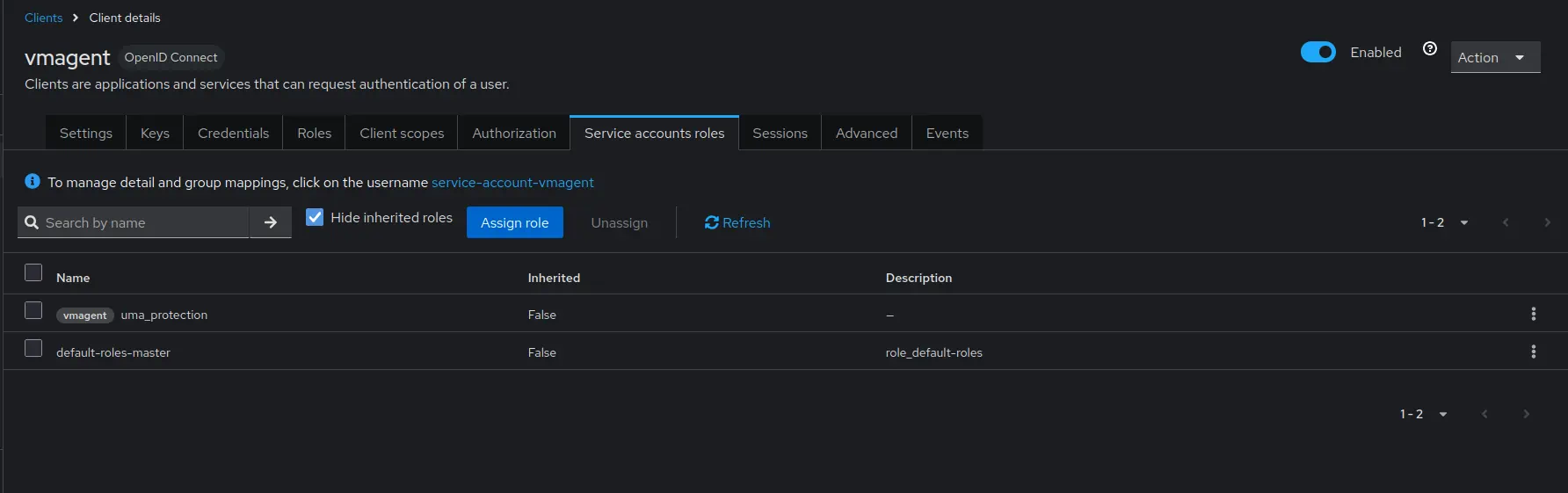Switch to the Credentials tab
Image resolution: width=1568 pixels, height=493 pixels.
[x=233, y=134]
